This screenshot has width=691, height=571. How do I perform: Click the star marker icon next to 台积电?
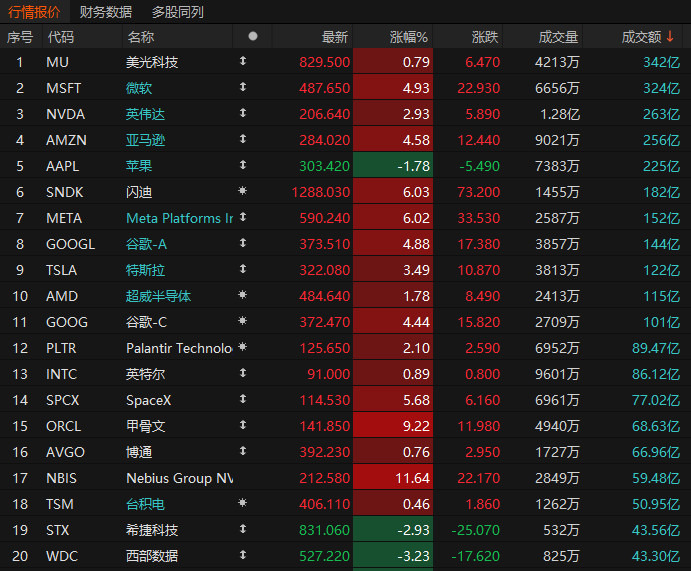(x=242, y=503)
